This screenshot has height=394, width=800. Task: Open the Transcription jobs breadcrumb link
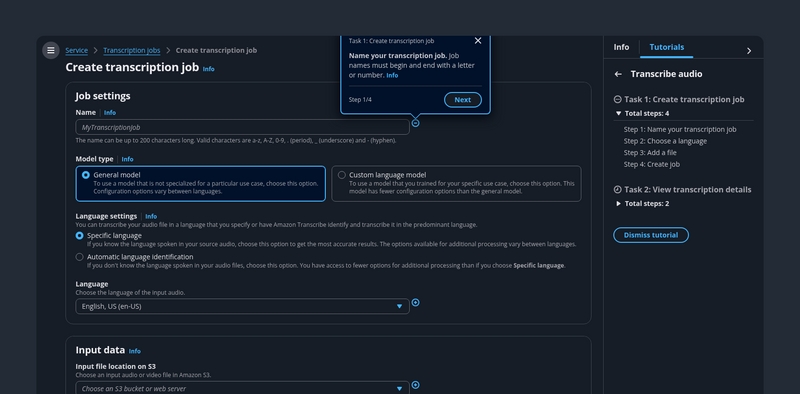(x=132, y=50)
